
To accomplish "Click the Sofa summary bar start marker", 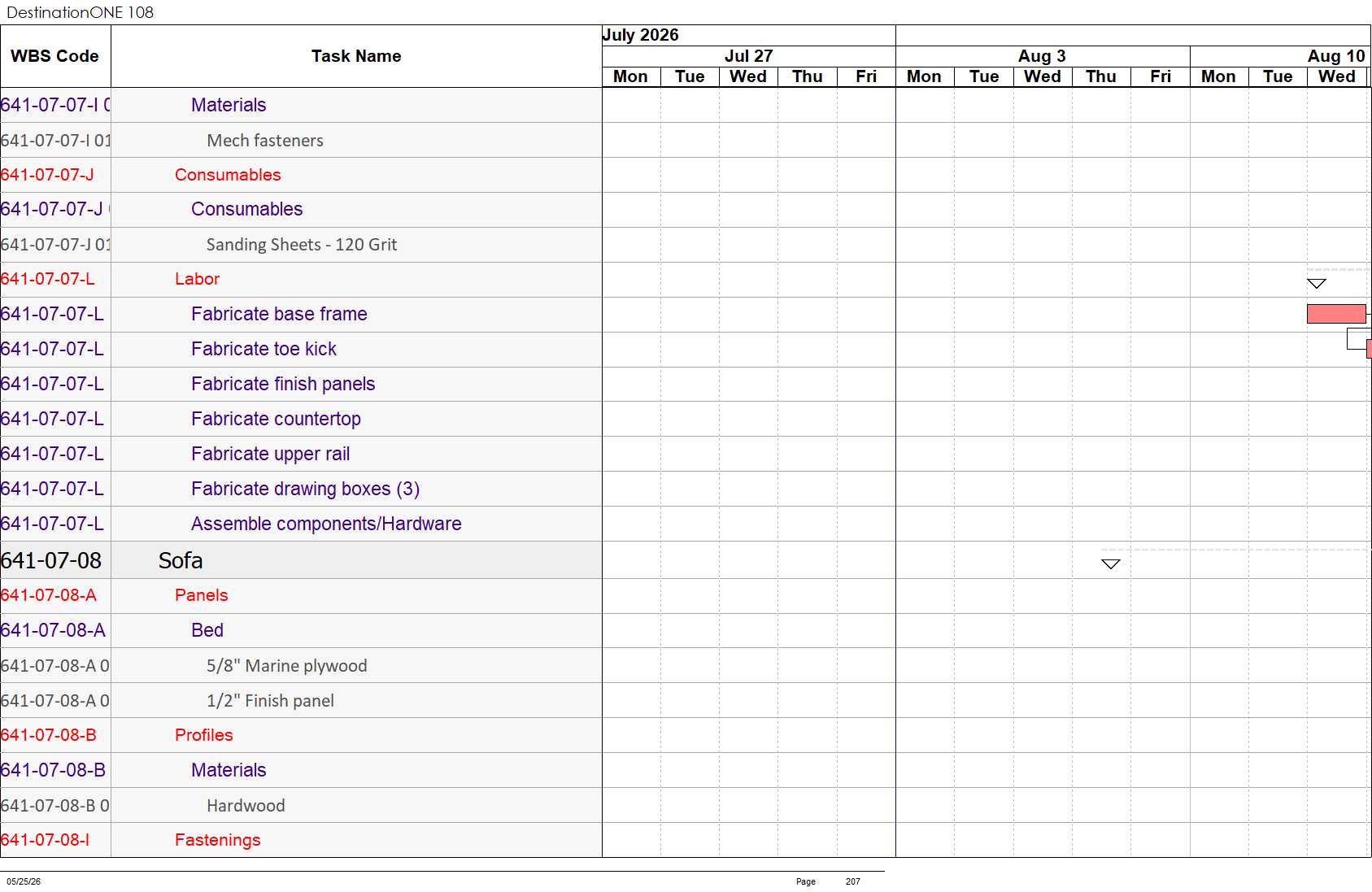I will pyautogui.click(x=1111, y=563).
